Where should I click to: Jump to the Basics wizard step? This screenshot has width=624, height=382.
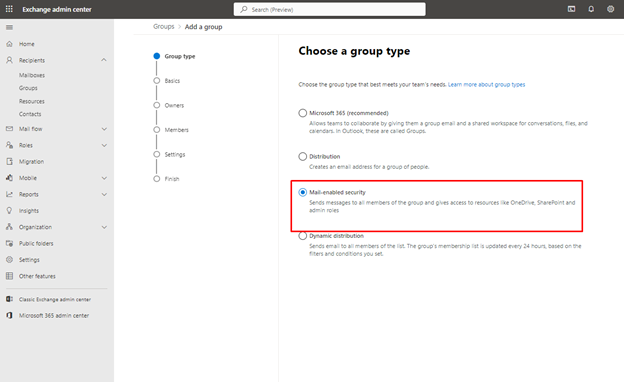click(x=172, y=81)
